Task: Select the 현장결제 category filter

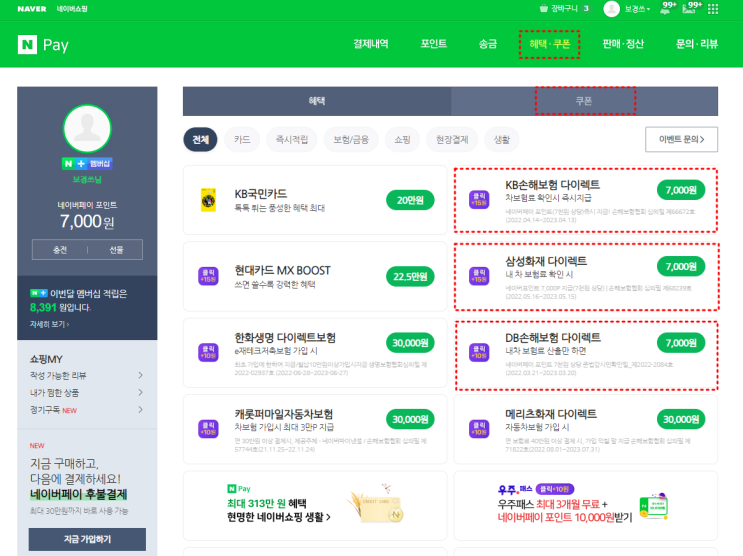Action: (452, 139)
